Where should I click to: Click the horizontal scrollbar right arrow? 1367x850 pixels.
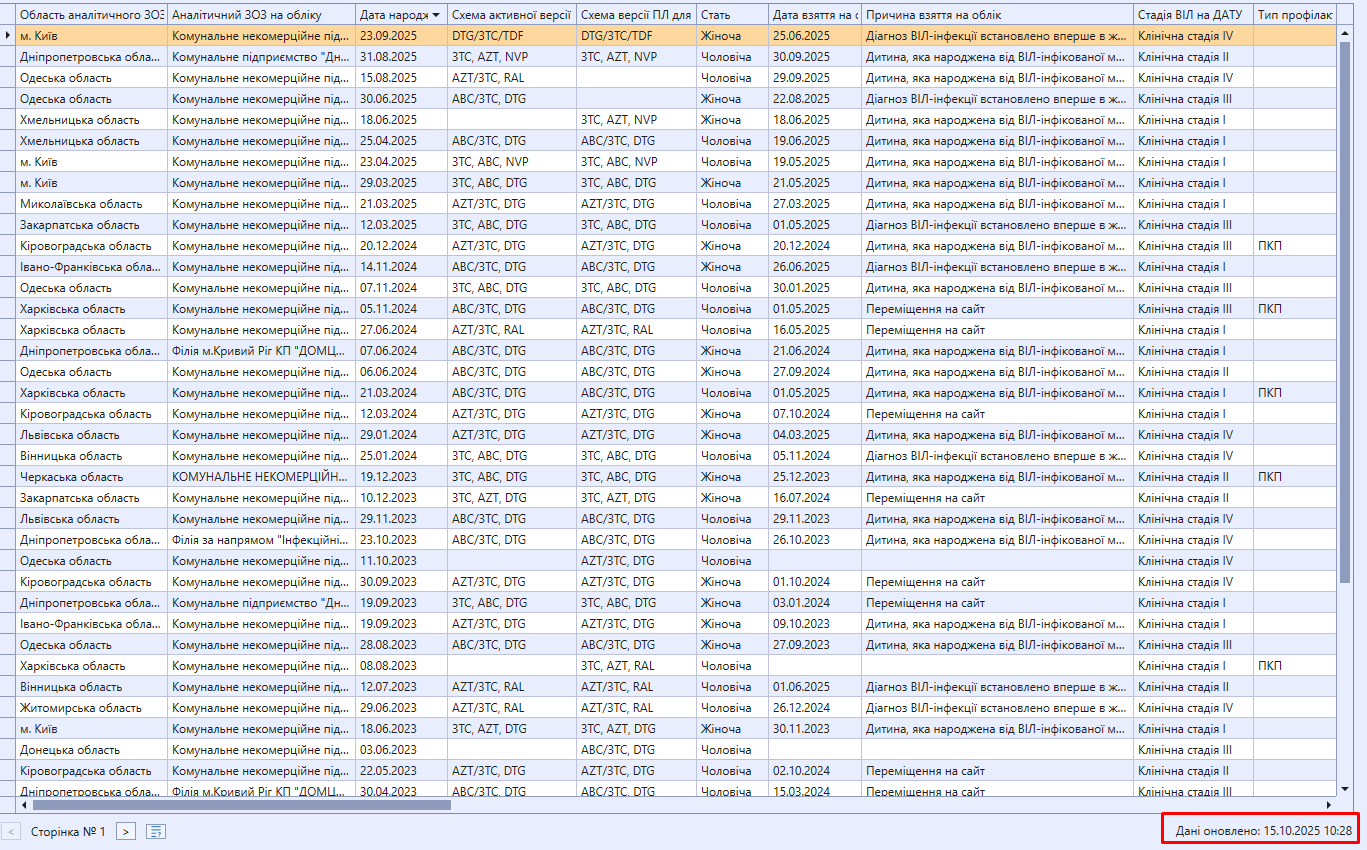click(1329, 804)
